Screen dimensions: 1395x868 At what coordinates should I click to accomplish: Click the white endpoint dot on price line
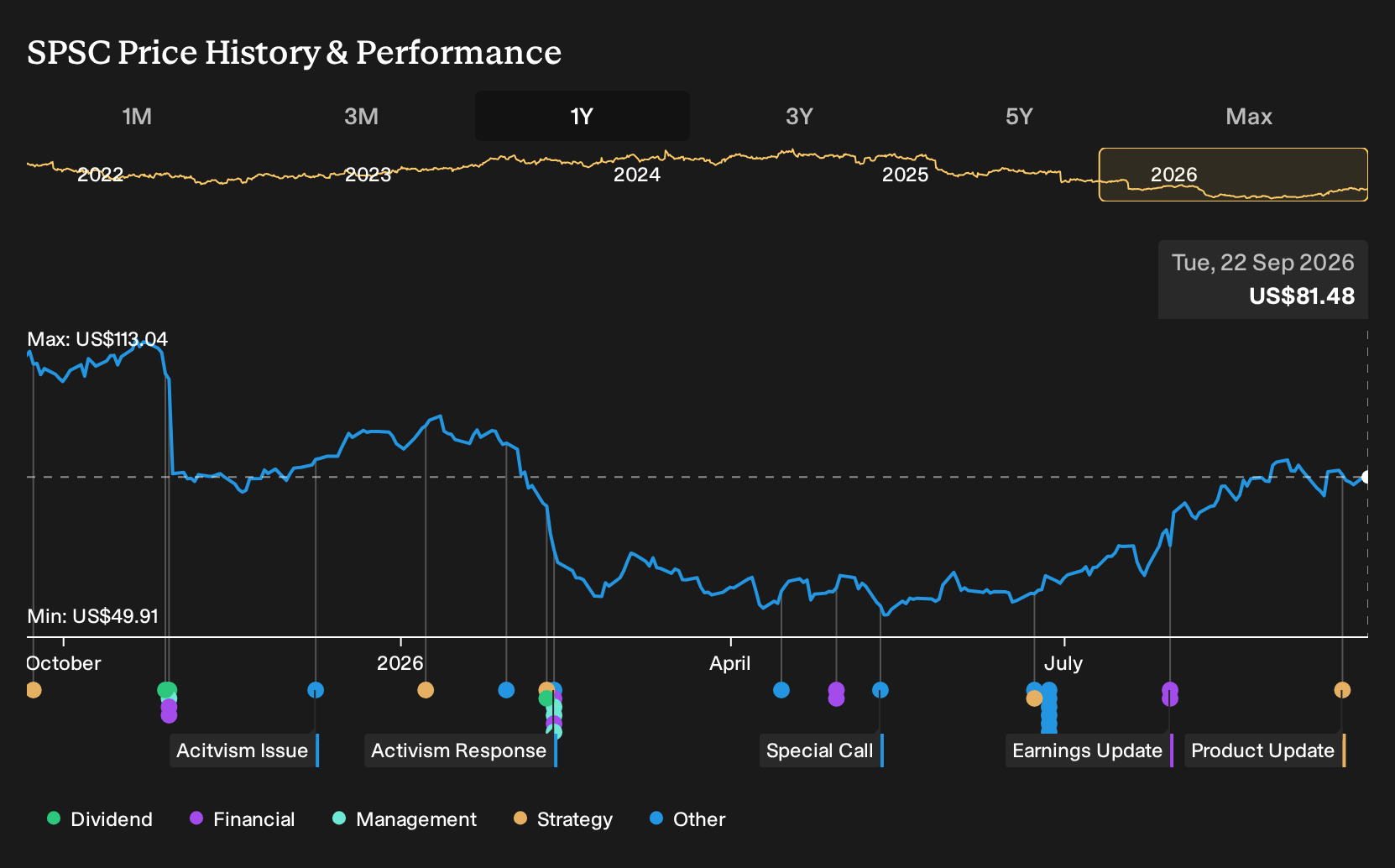coord(1366,477)
